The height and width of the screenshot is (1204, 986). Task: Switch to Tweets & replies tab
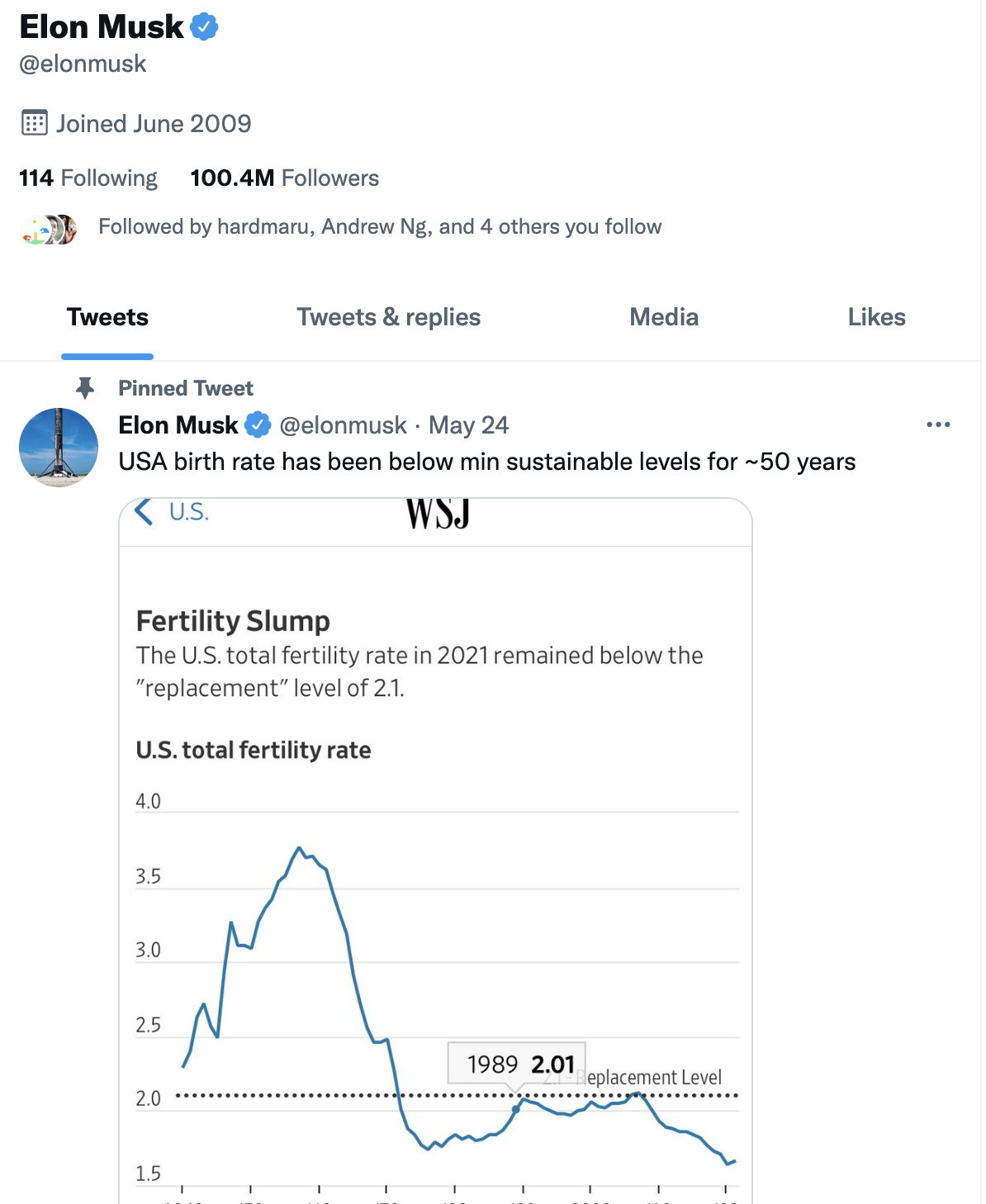388,318
